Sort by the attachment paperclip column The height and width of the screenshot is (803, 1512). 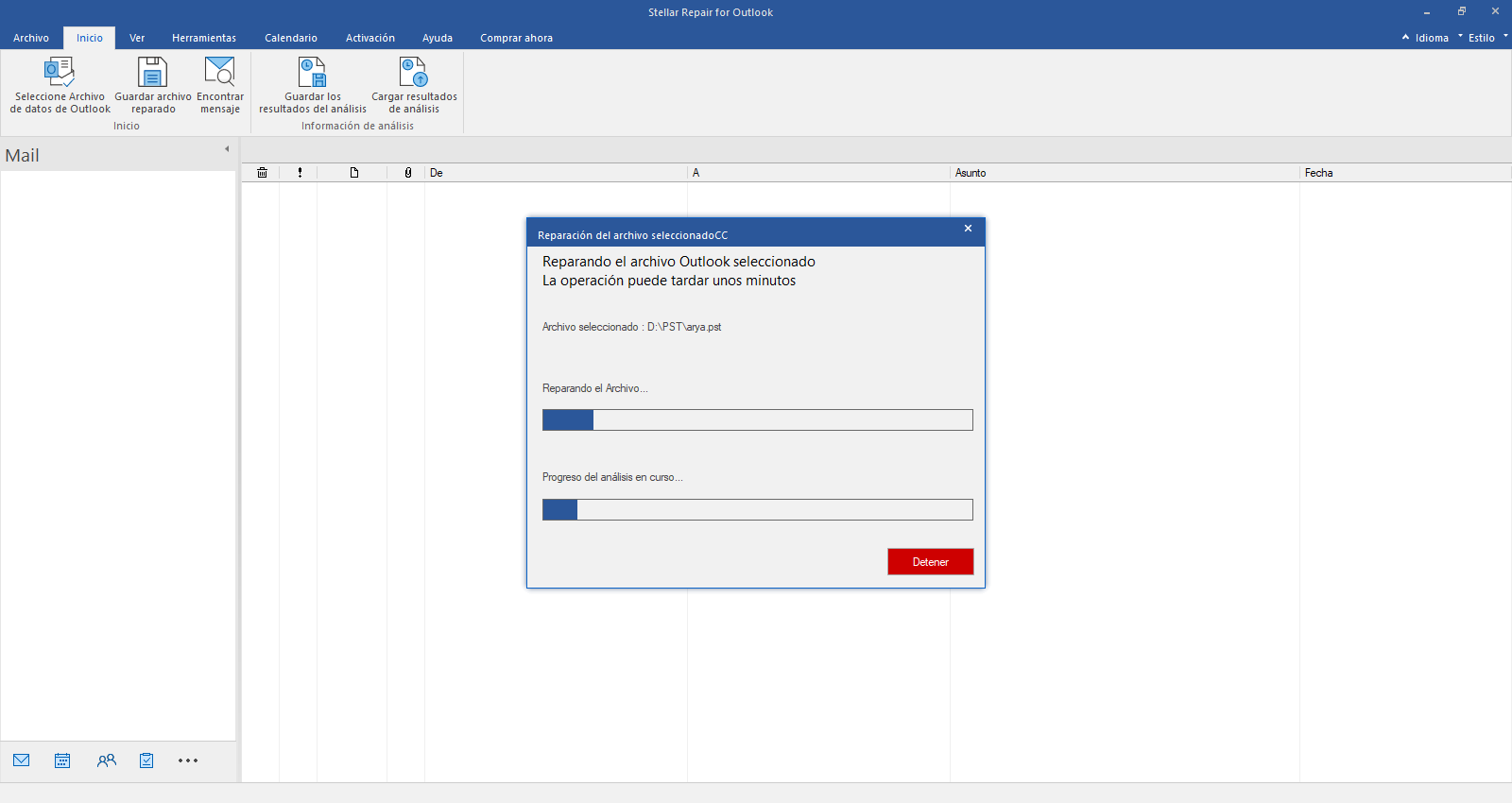(x=407, y=173)
